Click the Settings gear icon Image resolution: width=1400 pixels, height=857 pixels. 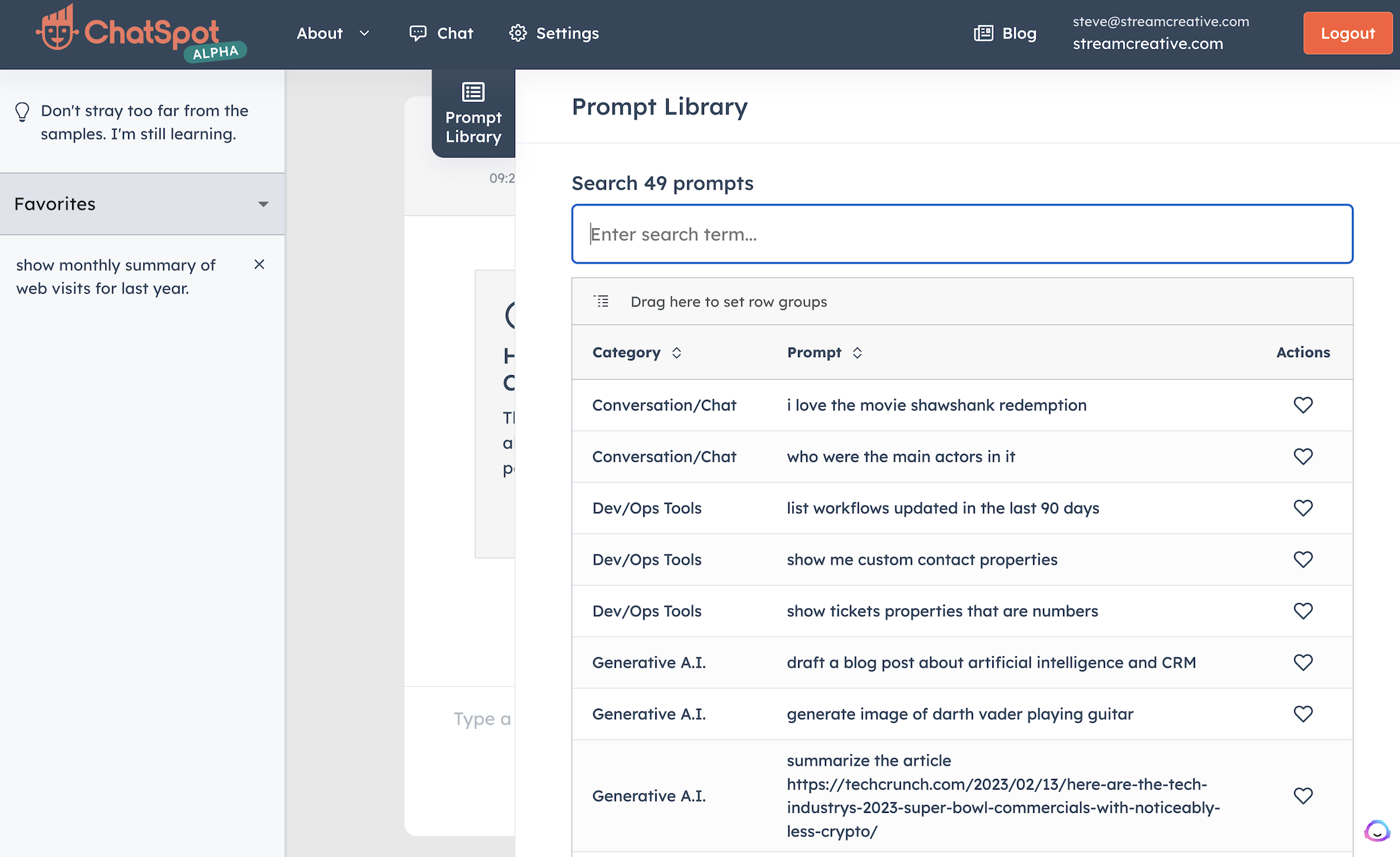pyautogui.click(x=517, y=33)
